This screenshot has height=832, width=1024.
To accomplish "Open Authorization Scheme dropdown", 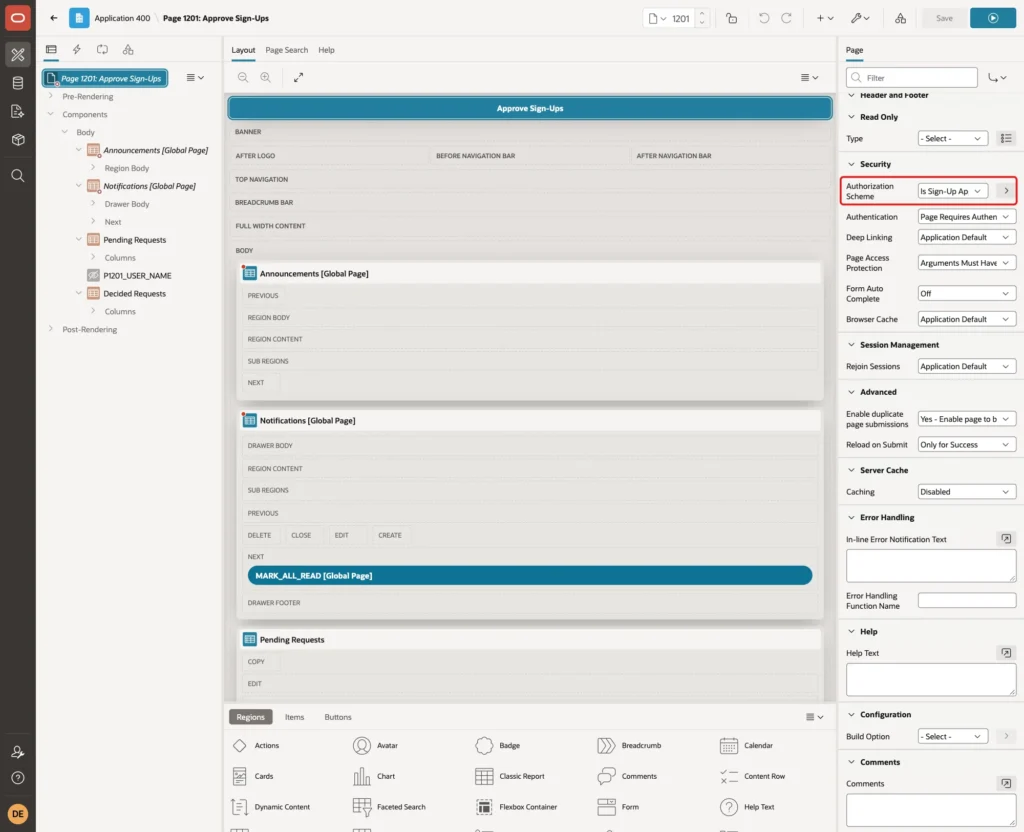I will pos(953,191).
